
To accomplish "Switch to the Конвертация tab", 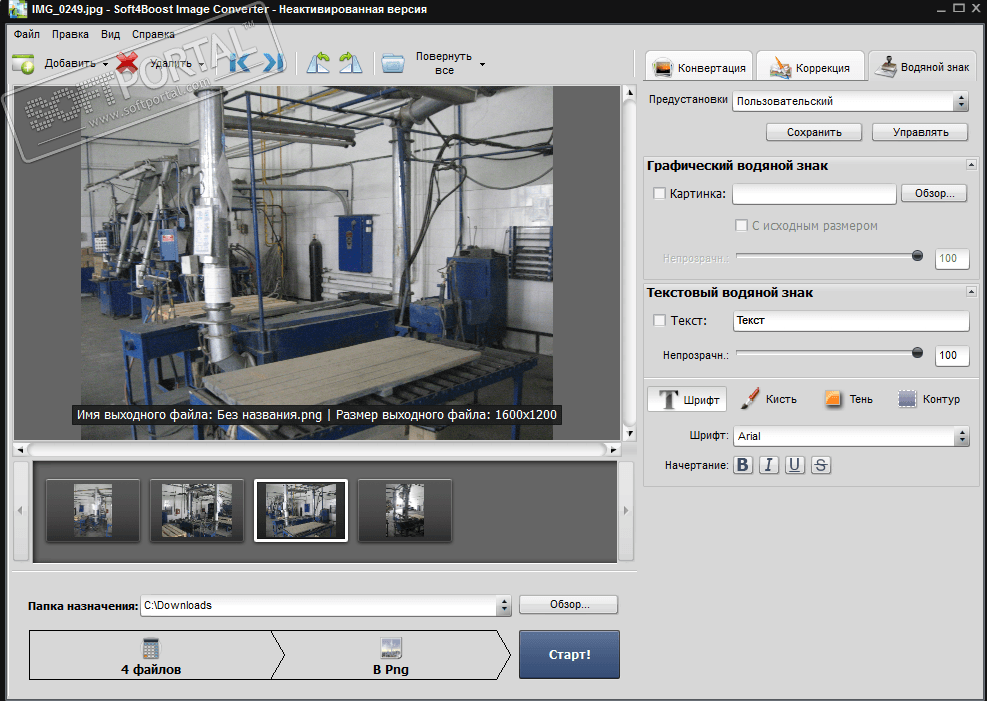I will tap(699, 68).
